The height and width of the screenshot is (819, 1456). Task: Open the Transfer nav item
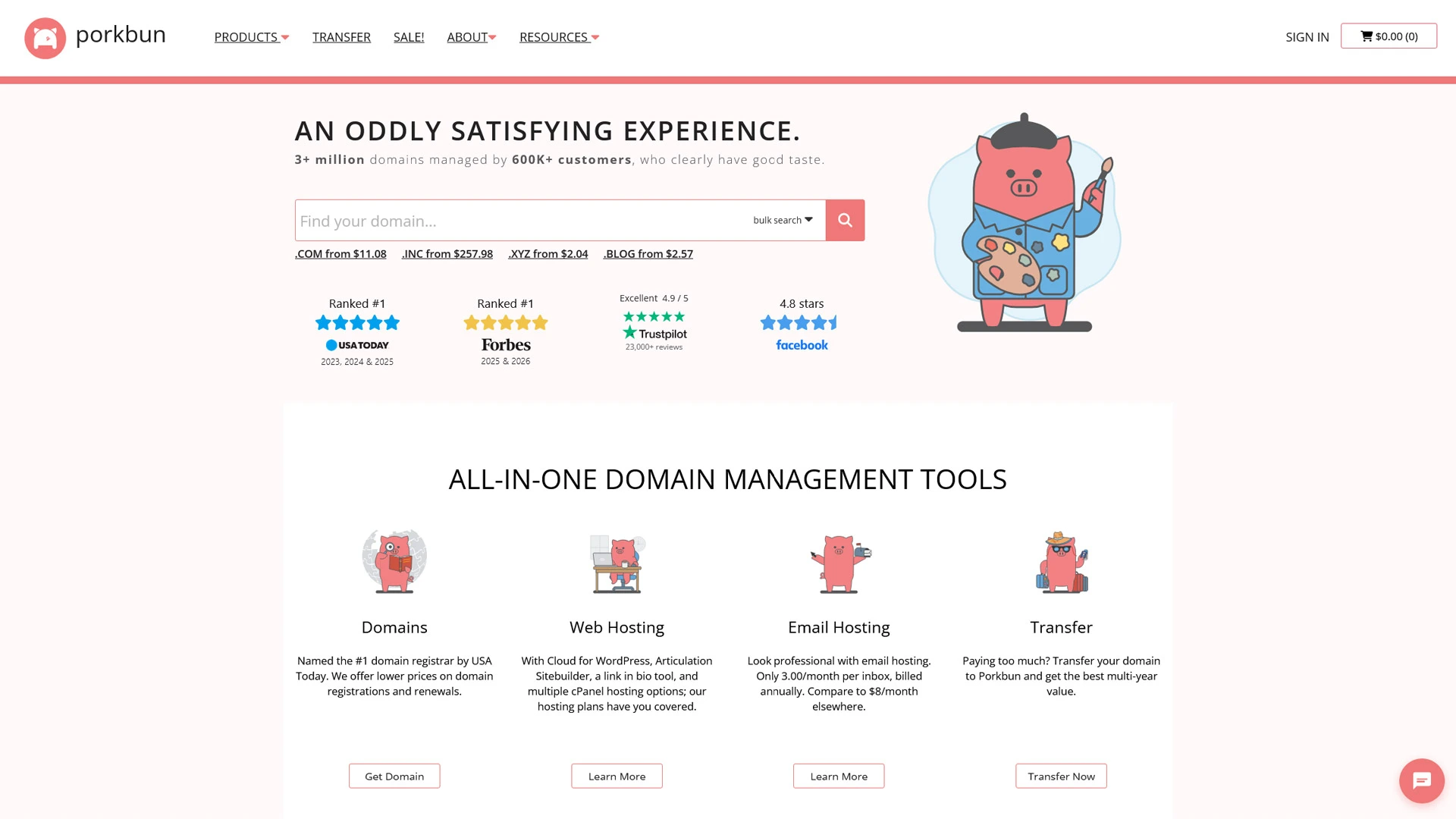point(341,37)
